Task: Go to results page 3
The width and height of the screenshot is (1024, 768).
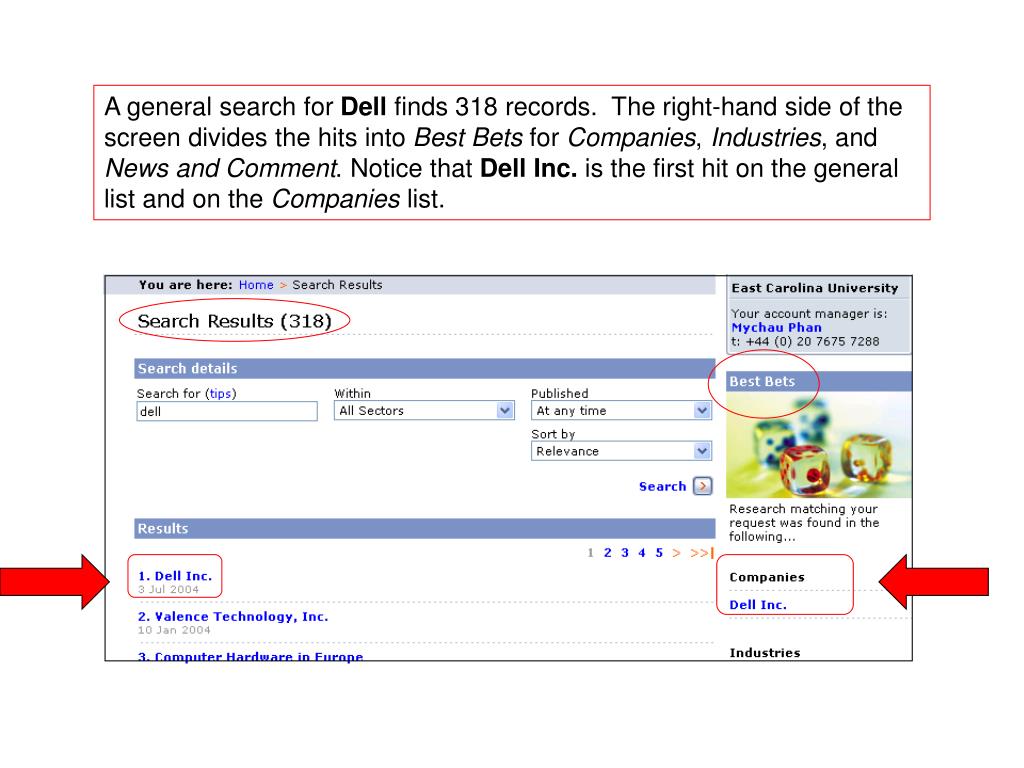Action: (x=624, y=553)
